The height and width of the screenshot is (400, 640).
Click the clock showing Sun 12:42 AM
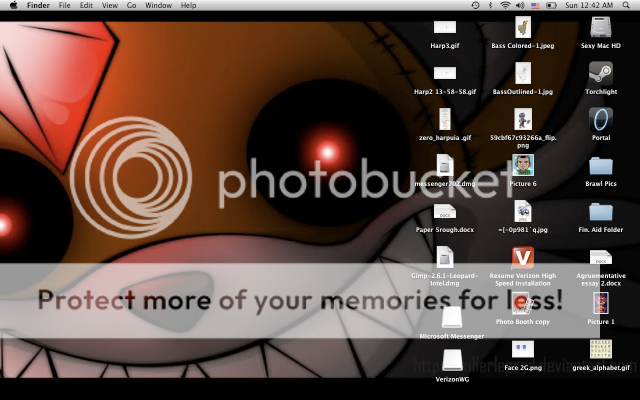pos(589,5)
